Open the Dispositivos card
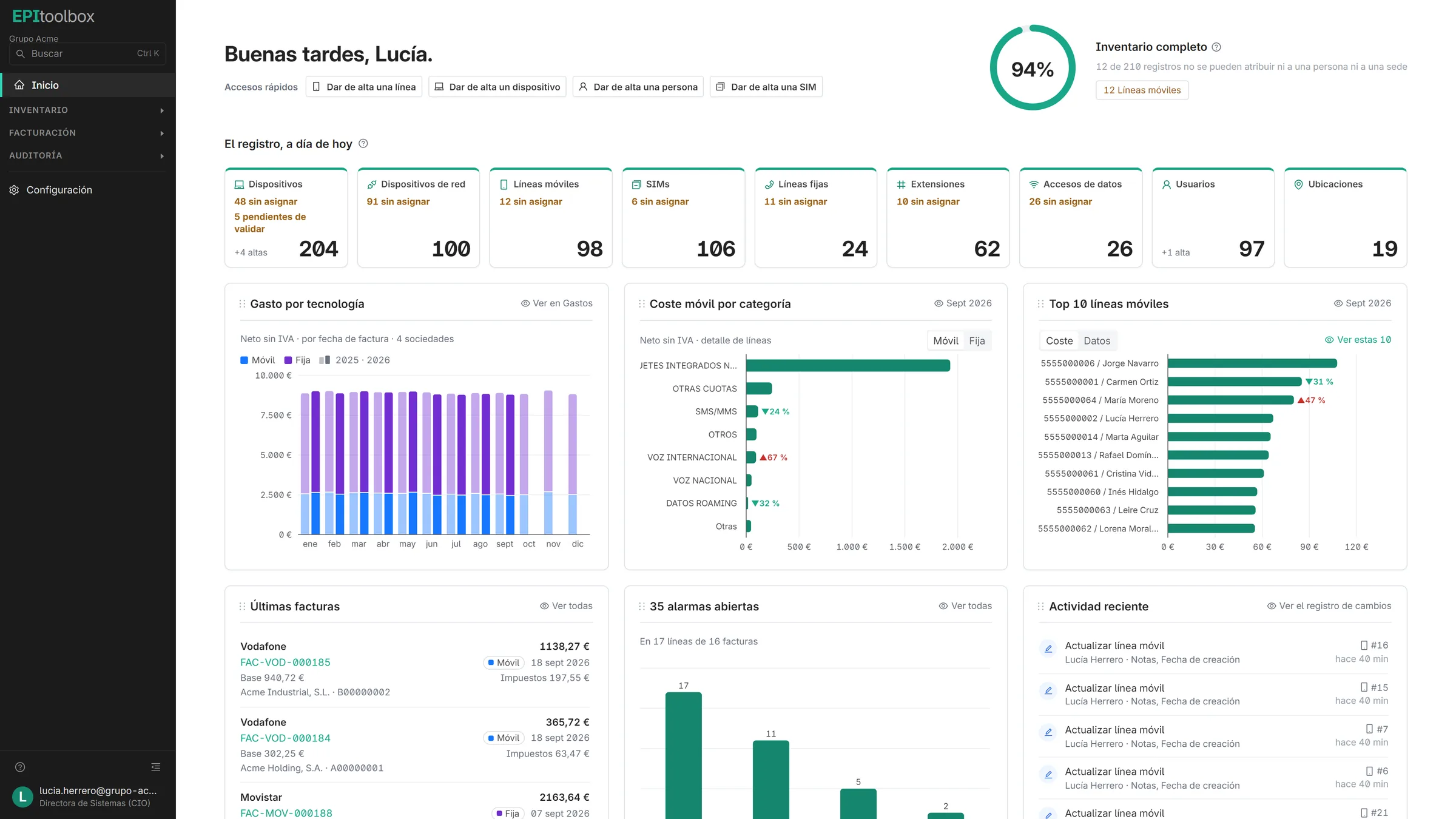The width and height of the screenshot is (1456, 819). tap(286, 218)
